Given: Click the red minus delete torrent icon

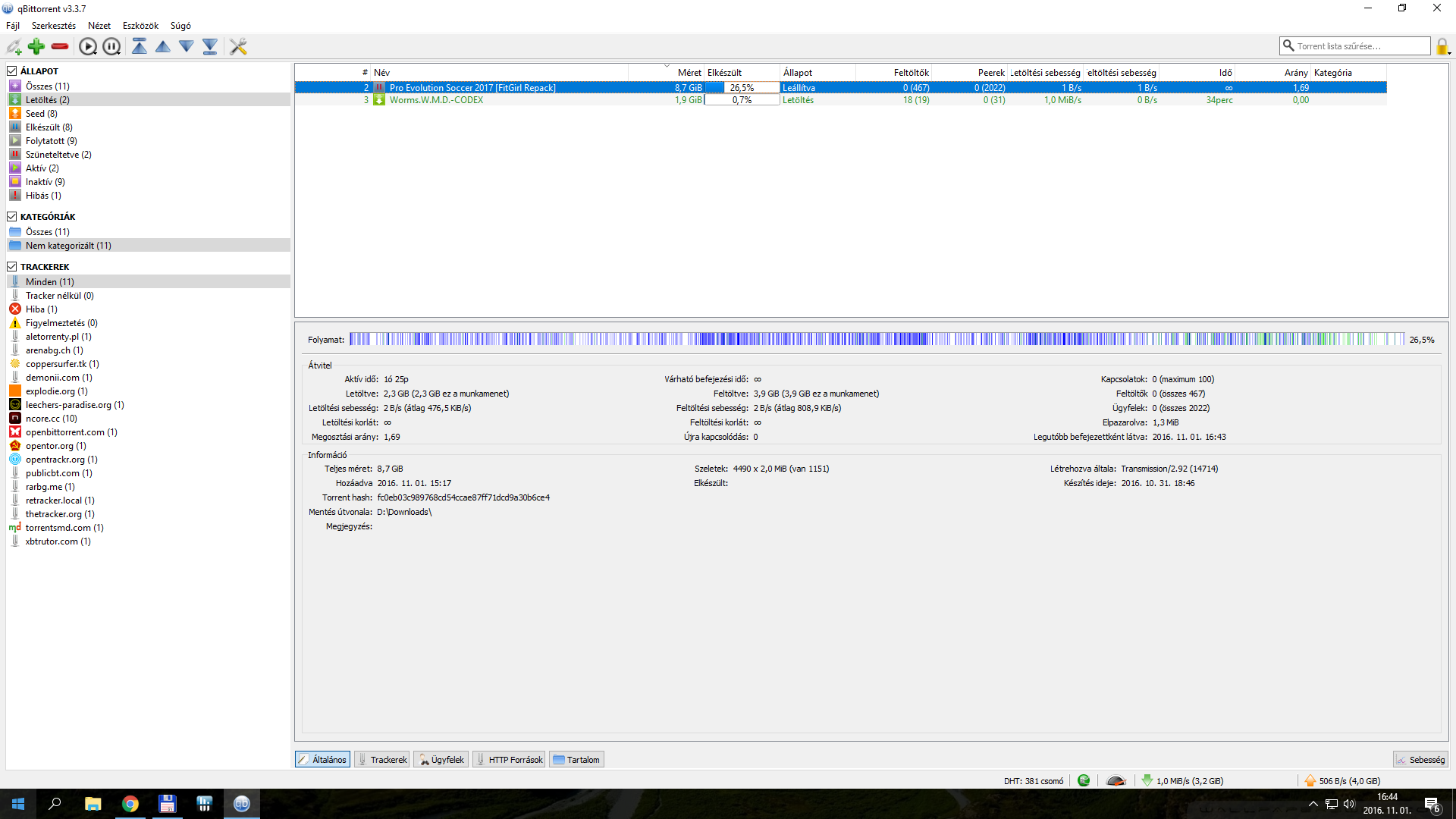Looking at the screenshot, I should click(60, 47).
